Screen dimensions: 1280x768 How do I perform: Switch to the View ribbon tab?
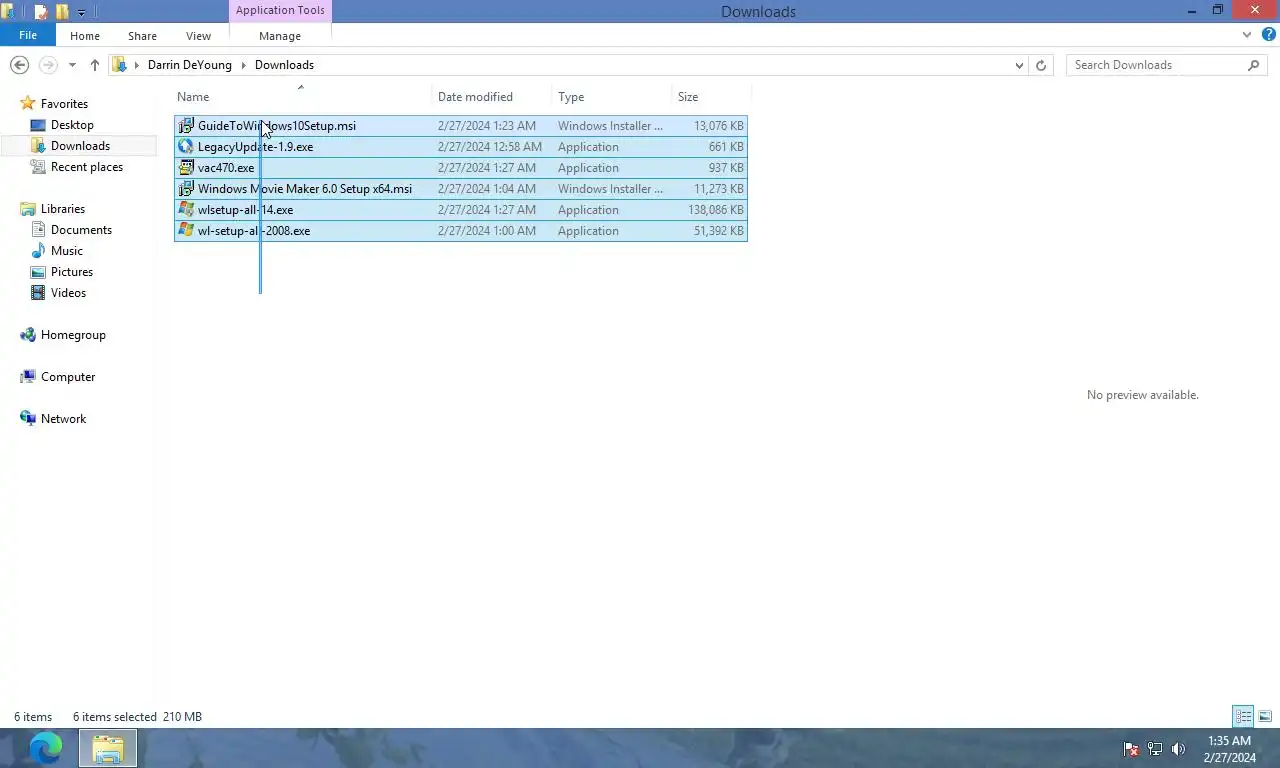click(x=198, y=36)
